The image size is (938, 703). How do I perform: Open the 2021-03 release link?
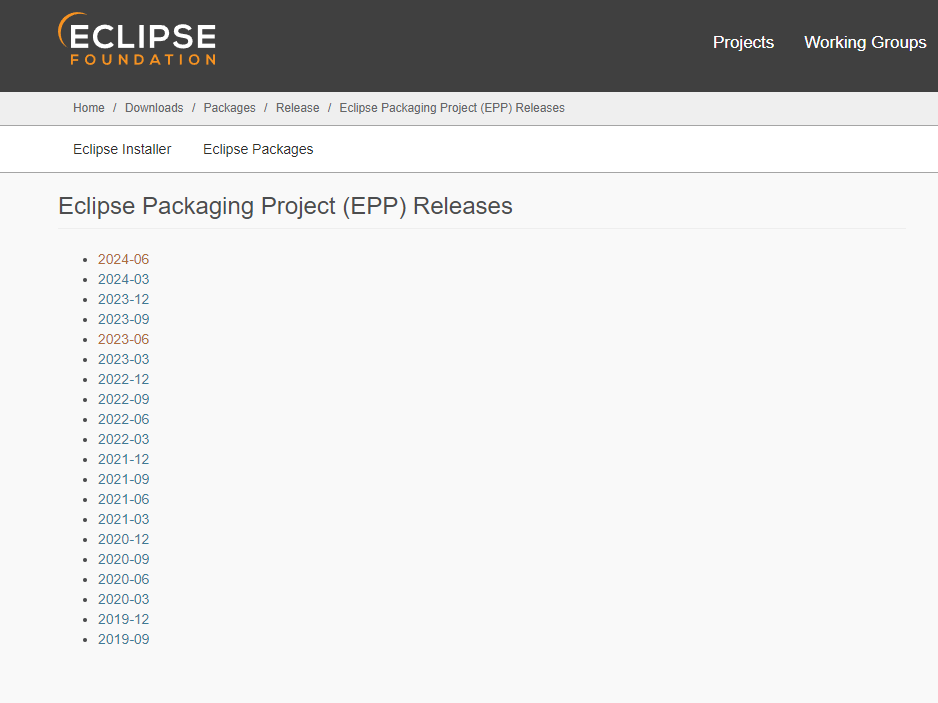pyautogui.click(x=123, y=519)
